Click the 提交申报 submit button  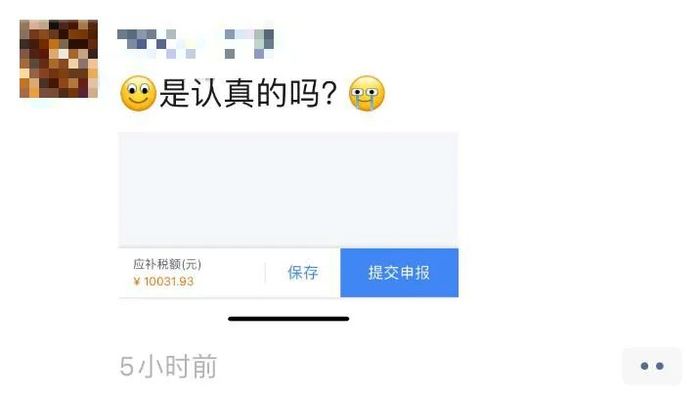[399, 273]
